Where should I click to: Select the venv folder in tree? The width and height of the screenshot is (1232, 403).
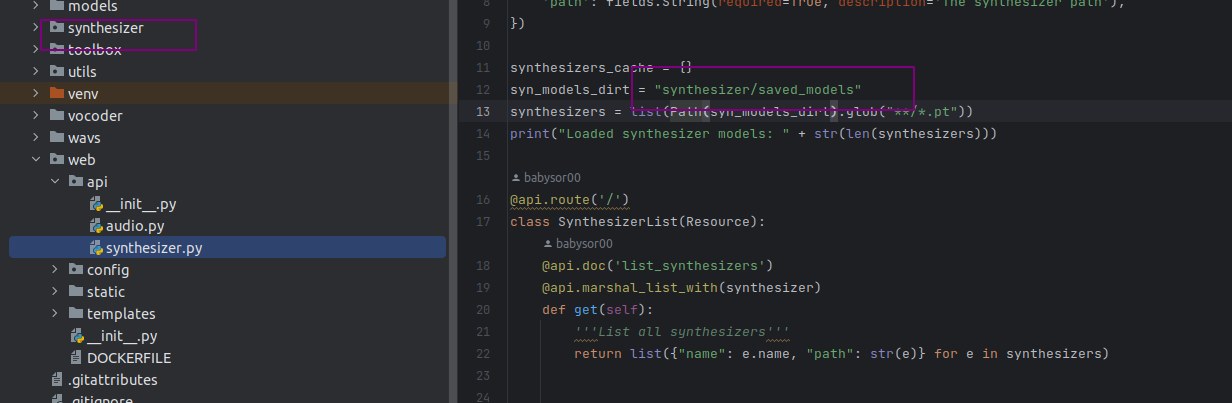(82, 94)
